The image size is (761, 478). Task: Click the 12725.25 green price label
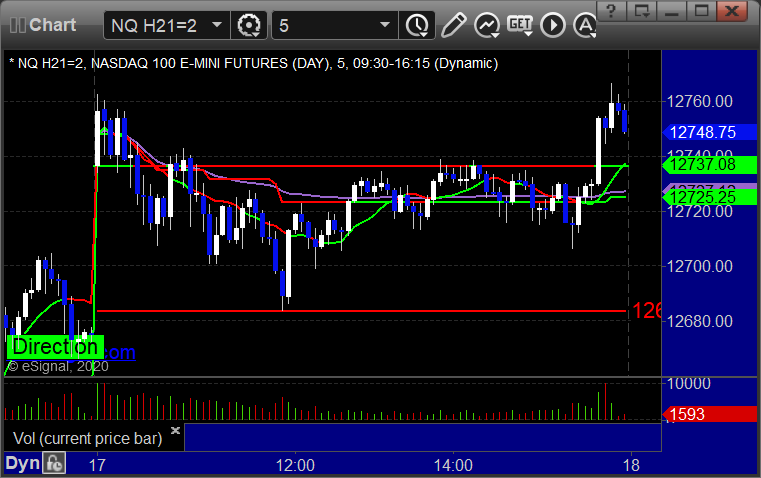point(709,197)
